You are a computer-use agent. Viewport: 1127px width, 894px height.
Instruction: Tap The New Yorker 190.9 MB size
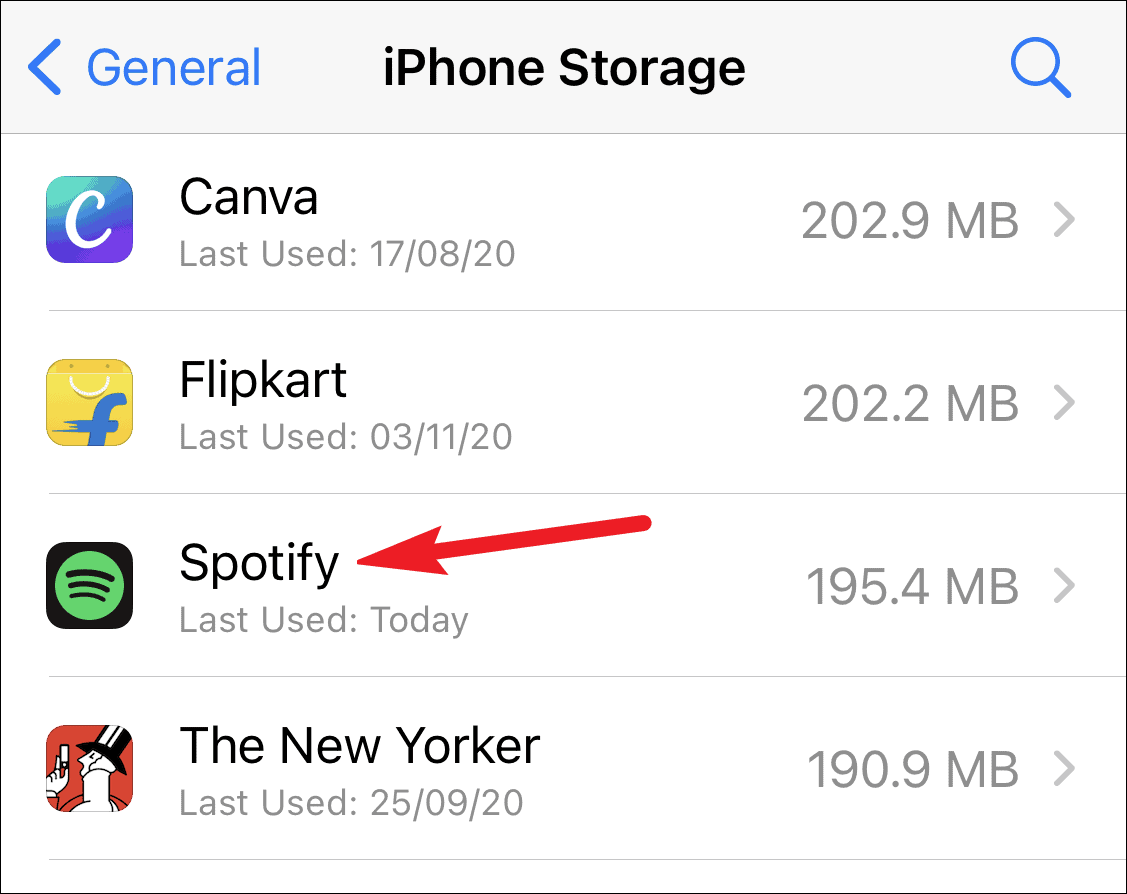912,770
